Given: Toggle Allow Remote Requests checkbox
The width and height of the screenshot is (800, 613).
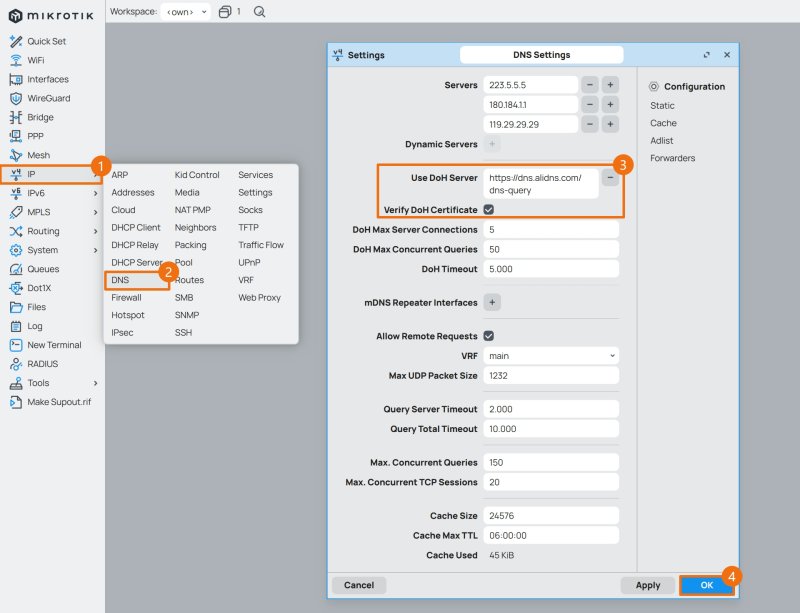Looking at the screenshot, I should click(489, 336).
